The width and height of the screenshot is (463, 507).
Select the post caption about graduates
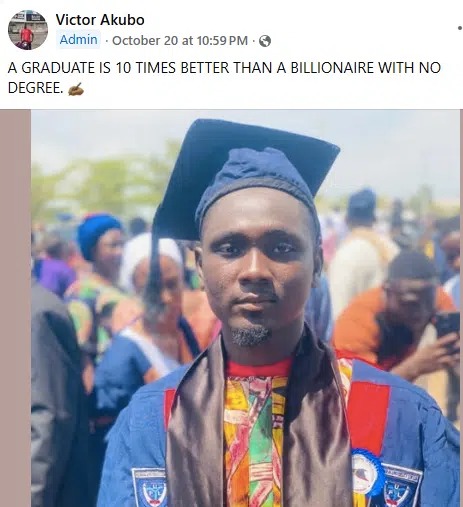pos(224,78)
